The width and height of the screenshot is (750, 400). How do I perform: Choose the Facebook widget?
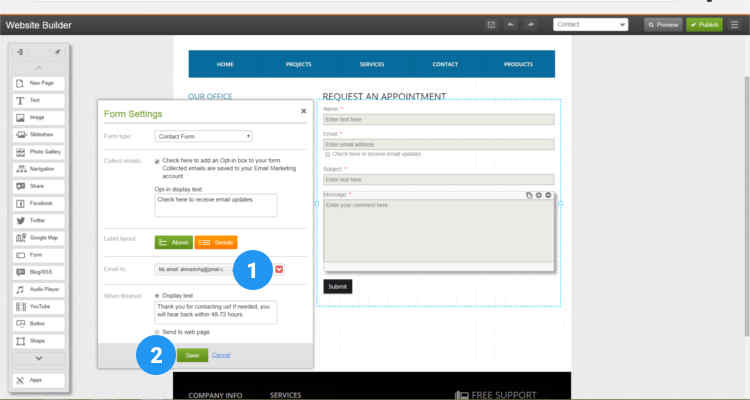[x=39, y=203]
